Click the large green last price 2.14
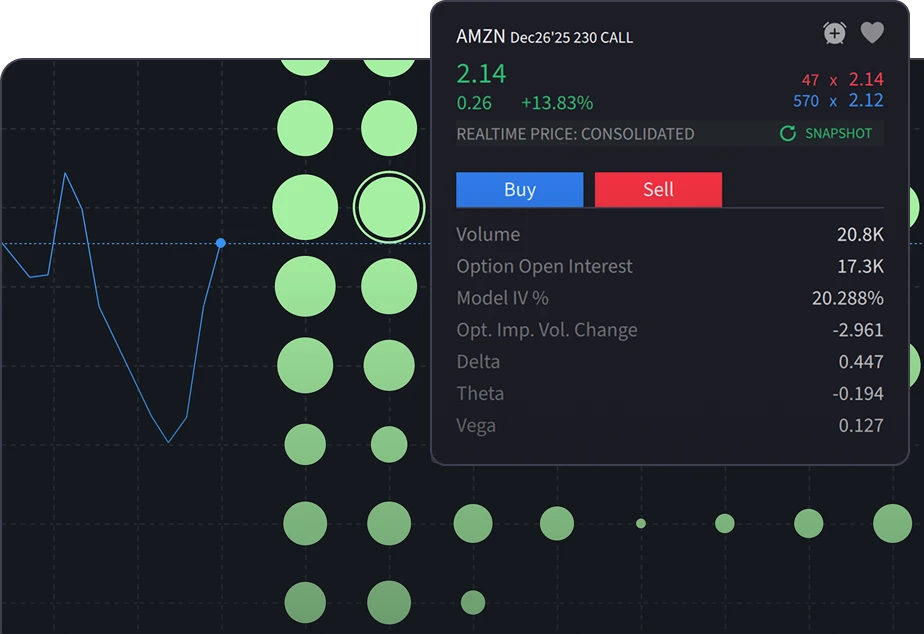The height and width of the screenshot is (634, 924). 481,74
